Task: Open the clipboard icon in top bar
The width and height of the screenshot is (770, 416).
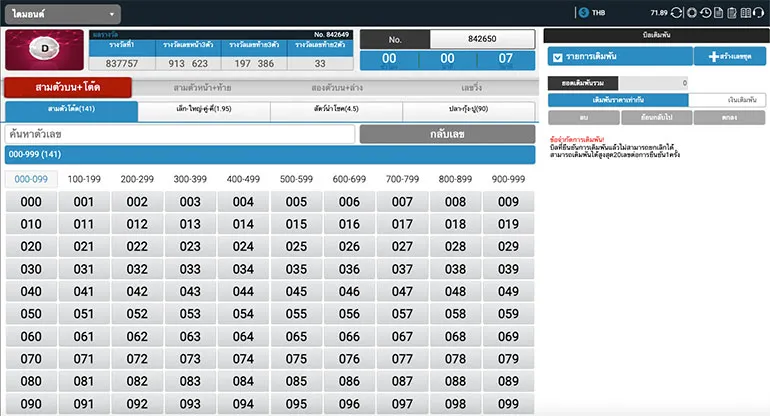Action: click(x=732, y=12)
